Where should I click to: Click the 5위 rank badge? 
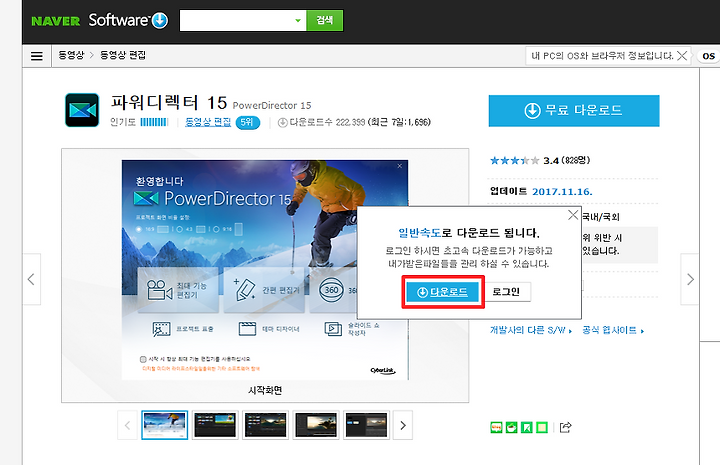248,123
